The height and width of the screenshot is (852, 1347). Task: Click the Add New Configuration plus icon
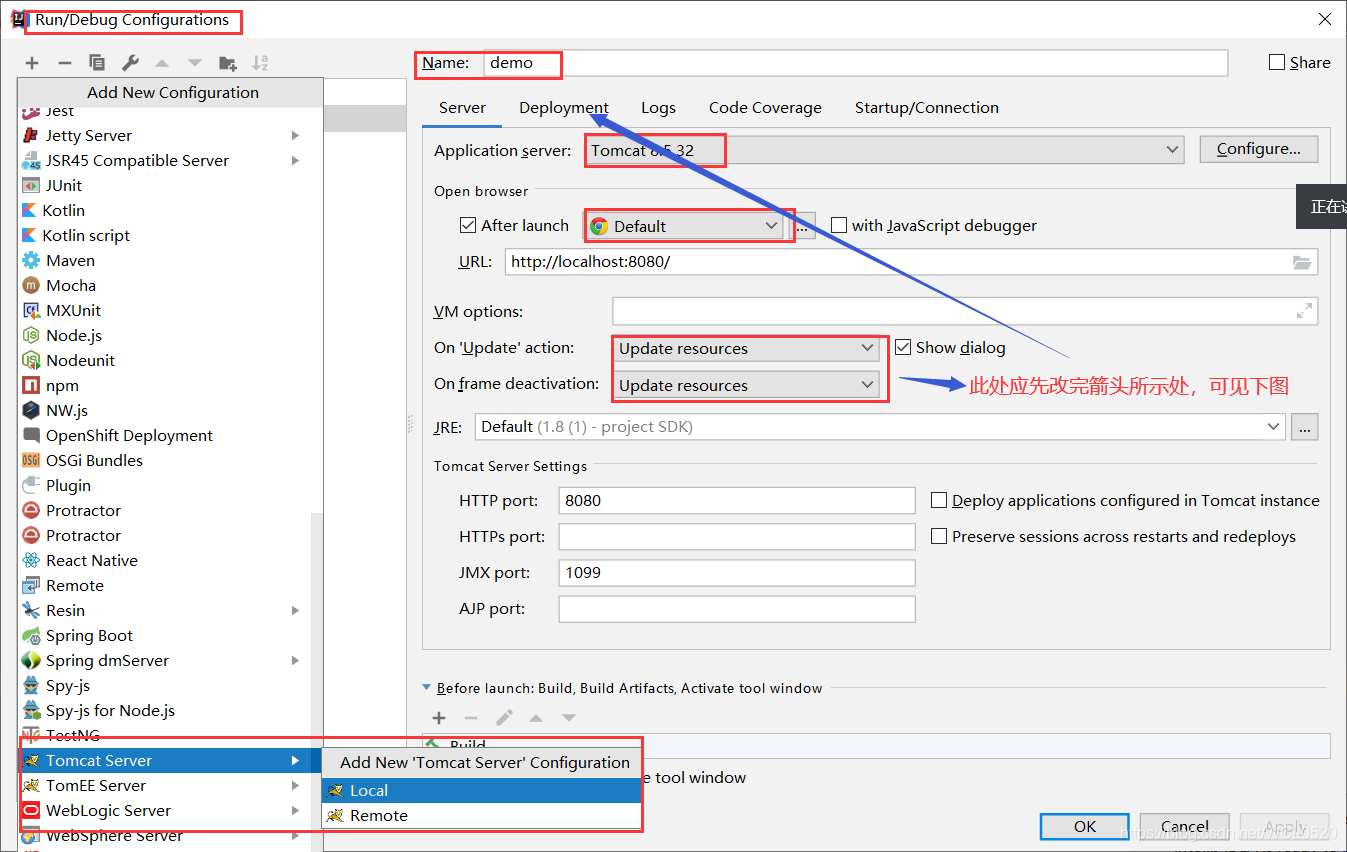pyautogui.click(x=32, y=63)
